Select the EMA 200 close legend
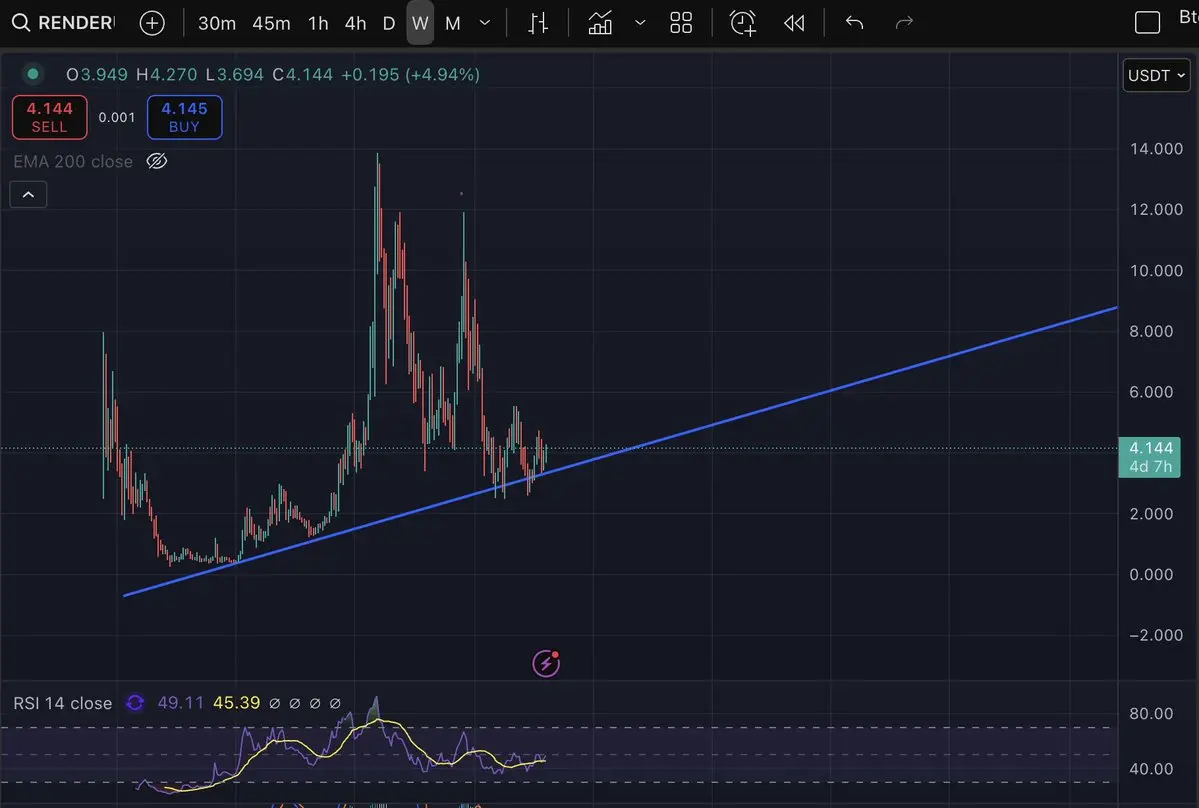This screenshot has height=808, width=1199. (x=73, y=161)
